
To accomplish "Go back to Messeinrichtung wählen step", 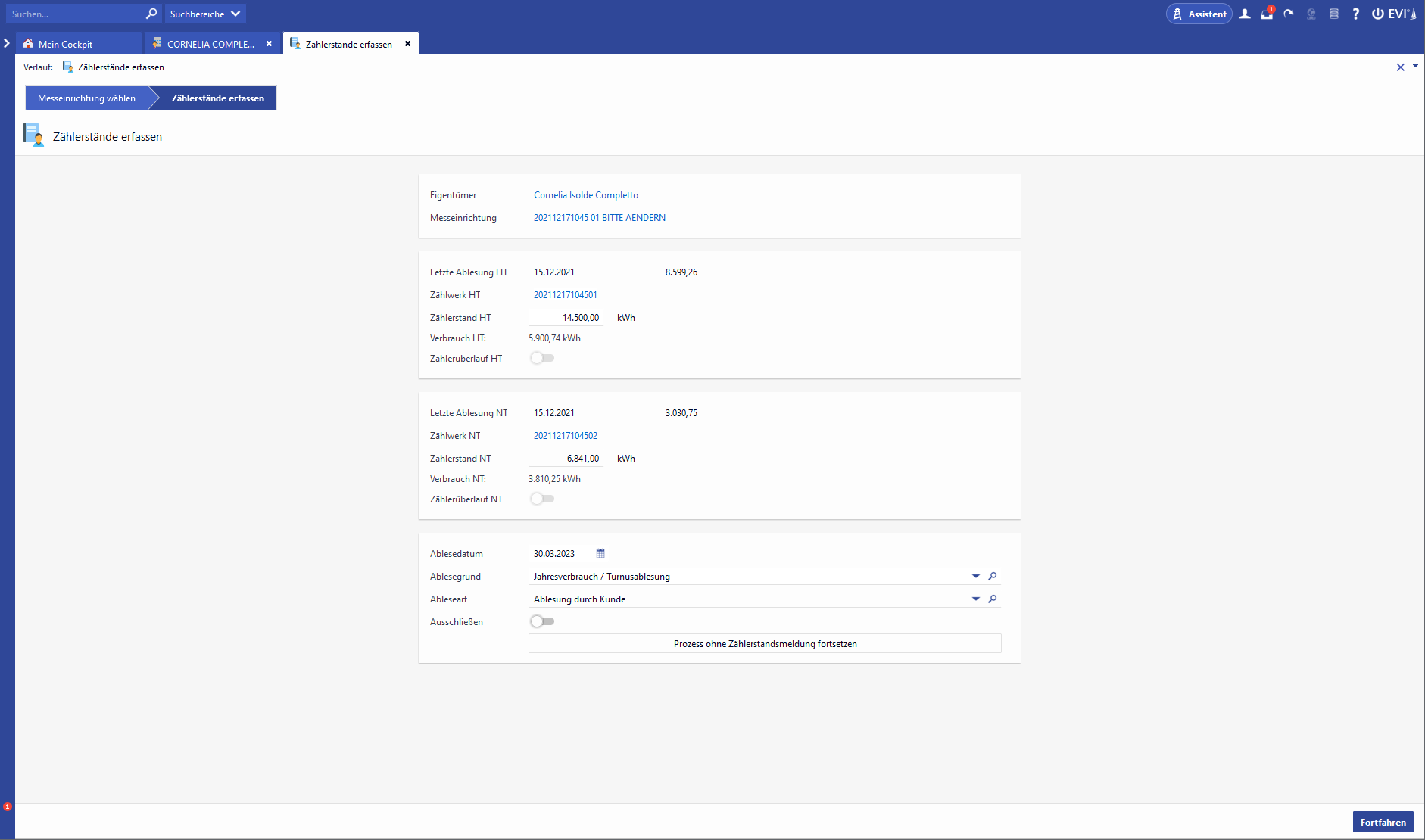I will [x=86, y=98].
